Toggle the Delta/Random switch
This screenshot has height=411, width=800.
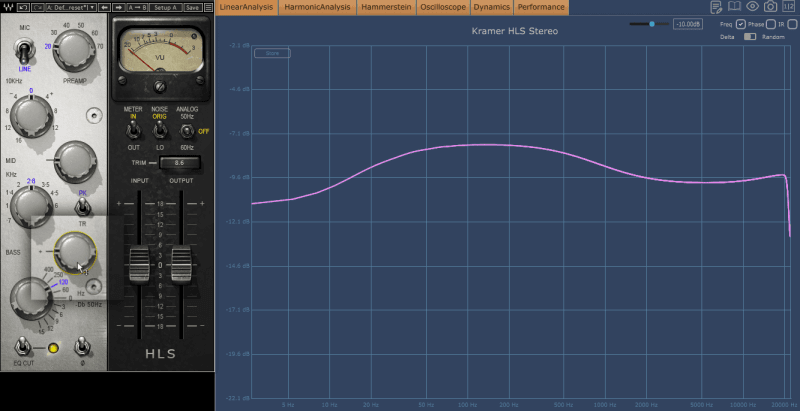(750, 37)
